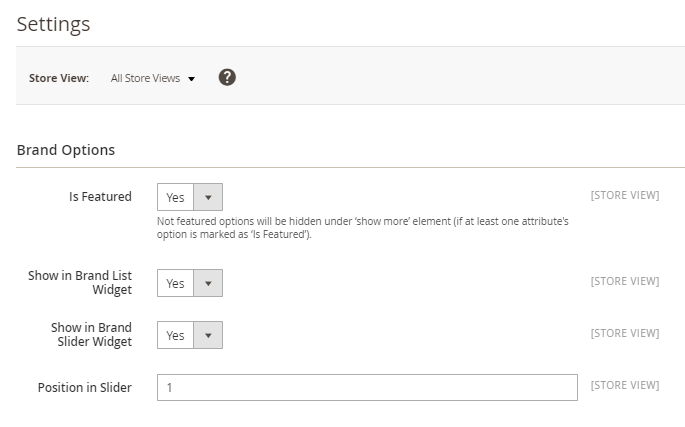The height and width of the screenshot is (427, 685).
Task: Collapse the Brand Options section heading
Action: 66,150
